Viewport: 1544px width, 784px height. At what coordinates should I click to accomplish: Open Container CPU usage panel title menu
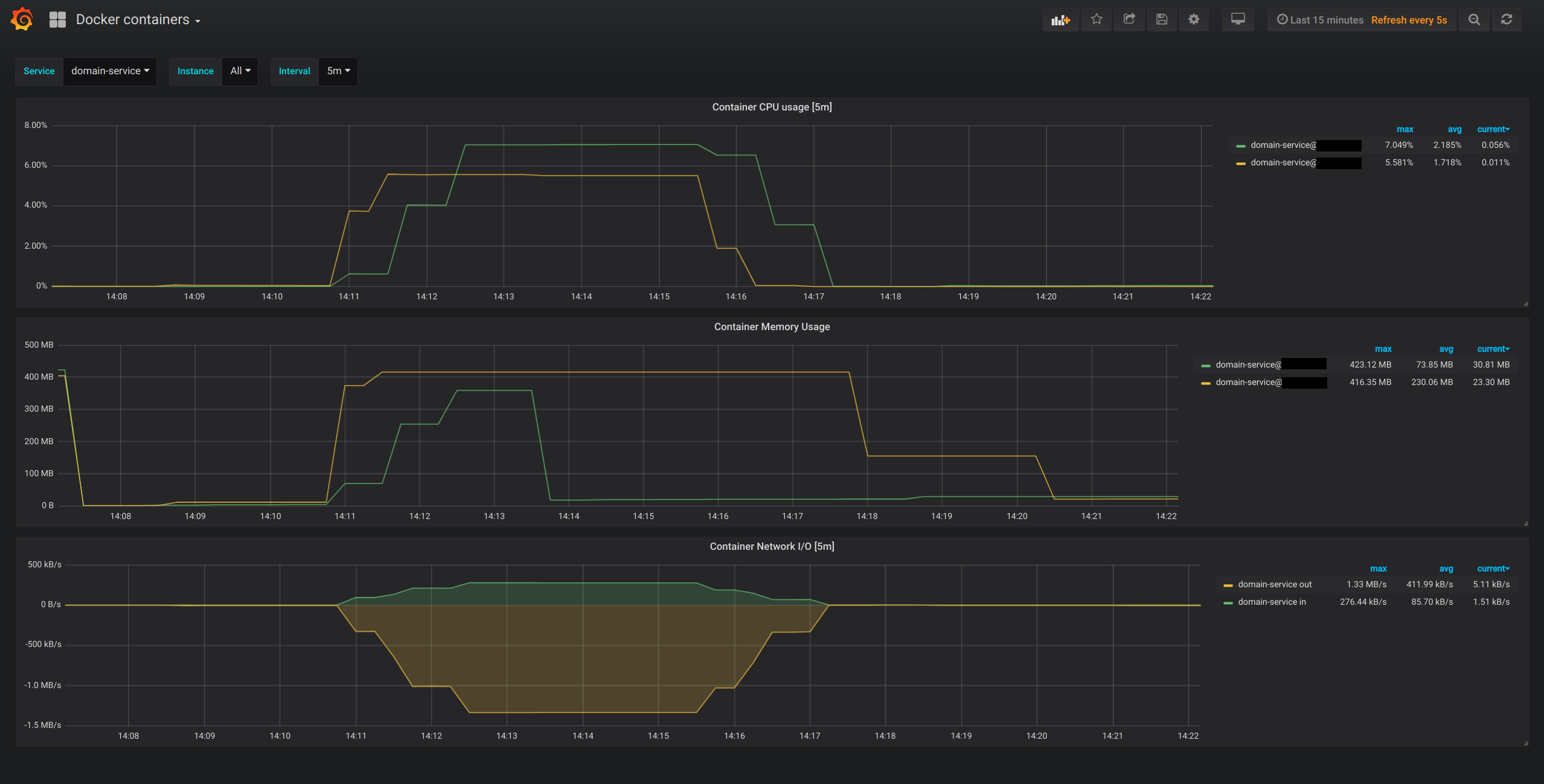coord(772,107)
